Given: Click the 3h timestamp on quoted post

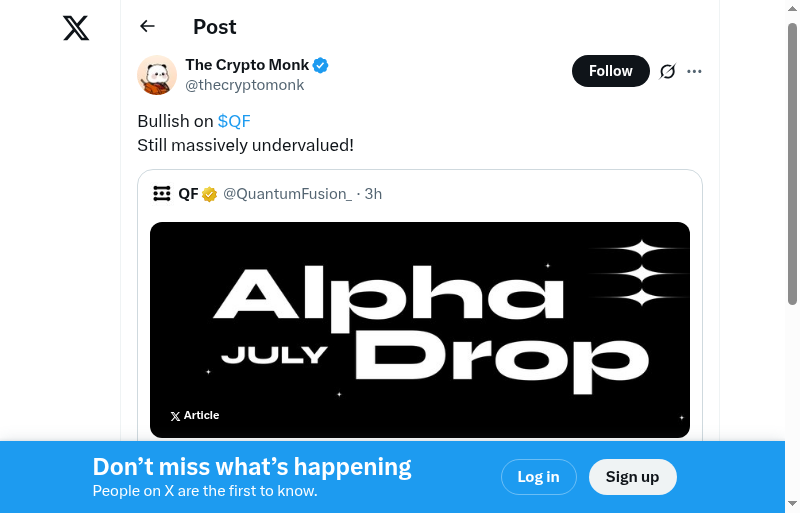Looking at the screenshot, I should 373,194.
